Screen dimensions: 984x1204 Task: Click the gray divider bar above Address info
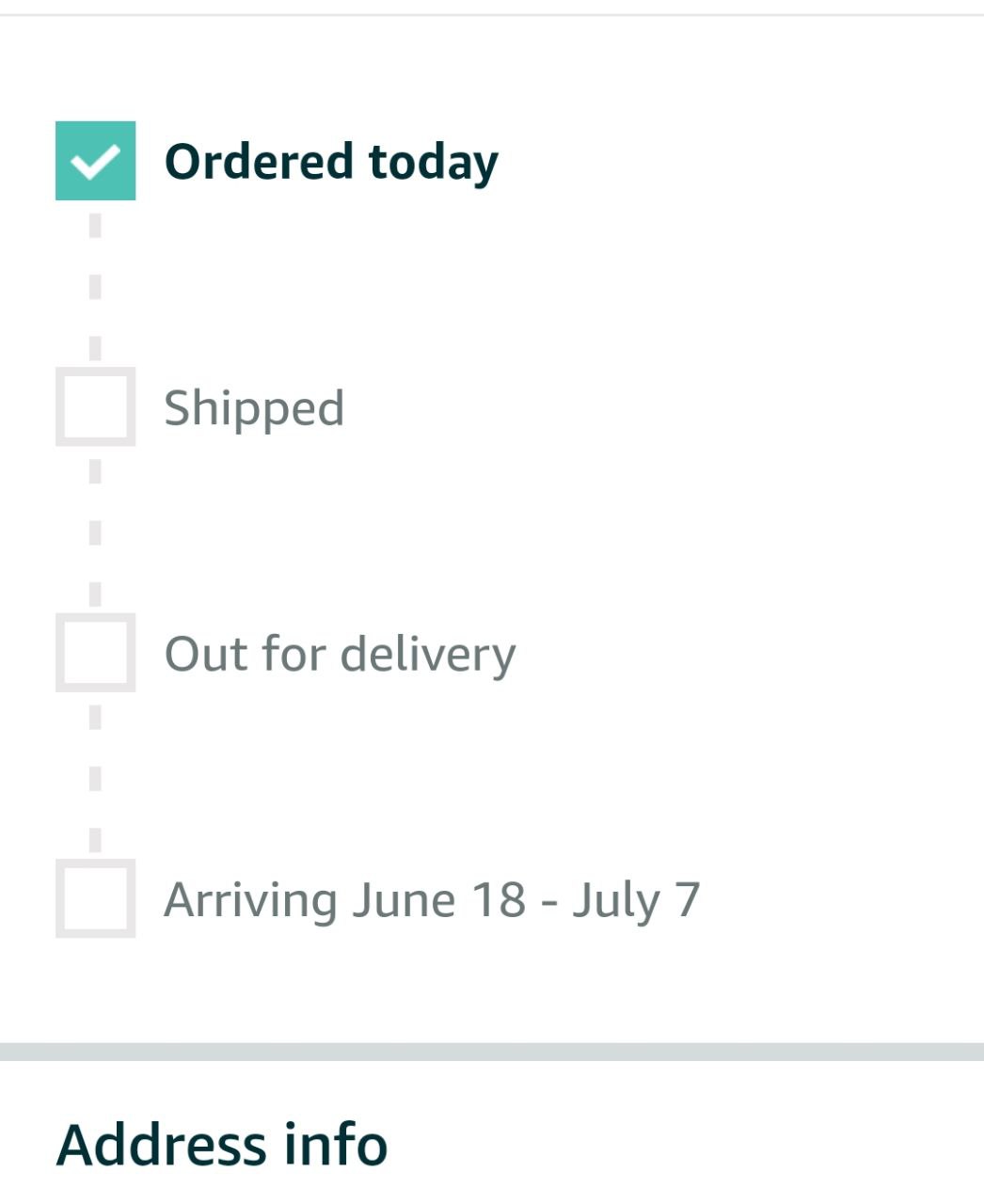pos(492,1052)
